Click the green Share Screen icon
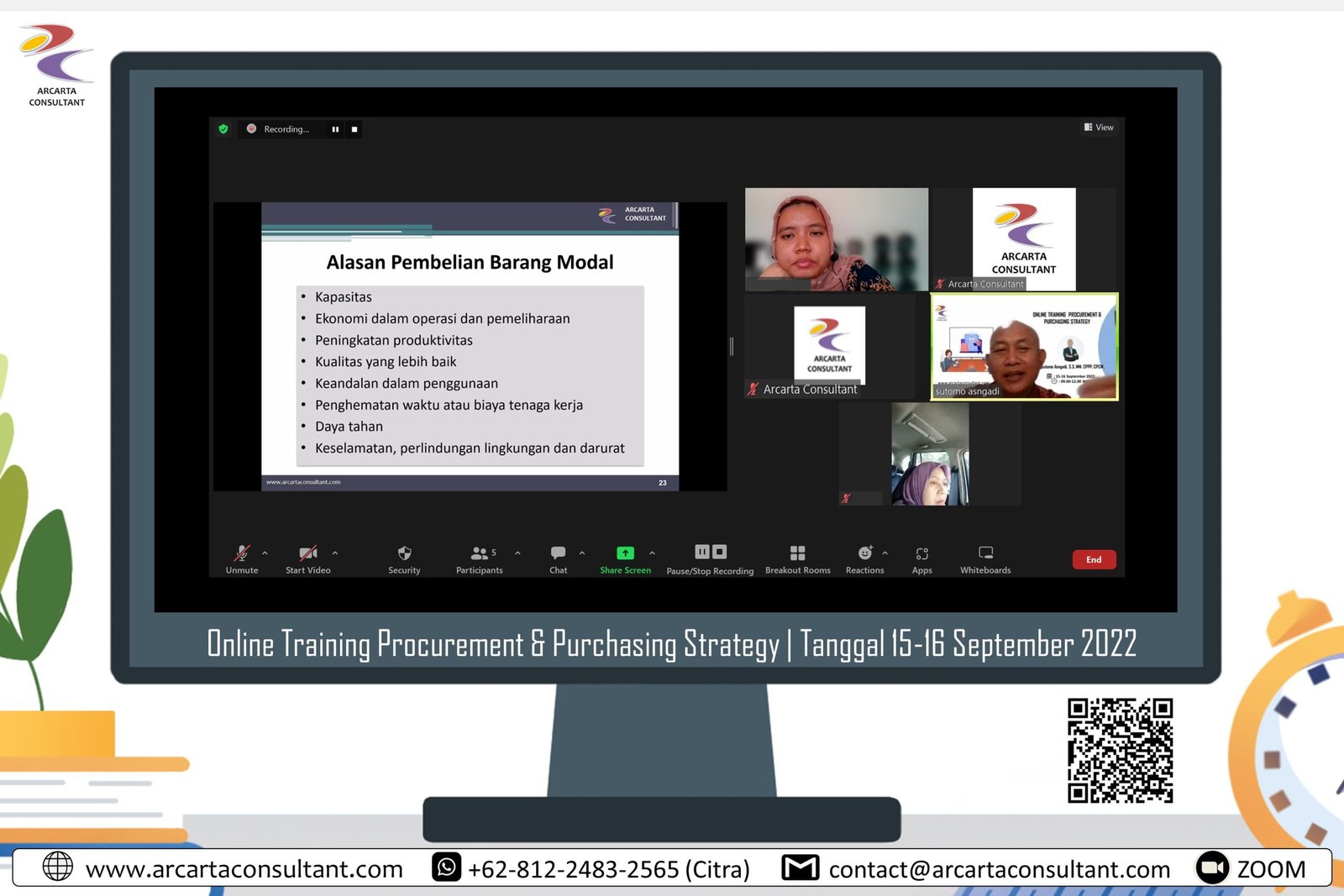 pos(625,553)
